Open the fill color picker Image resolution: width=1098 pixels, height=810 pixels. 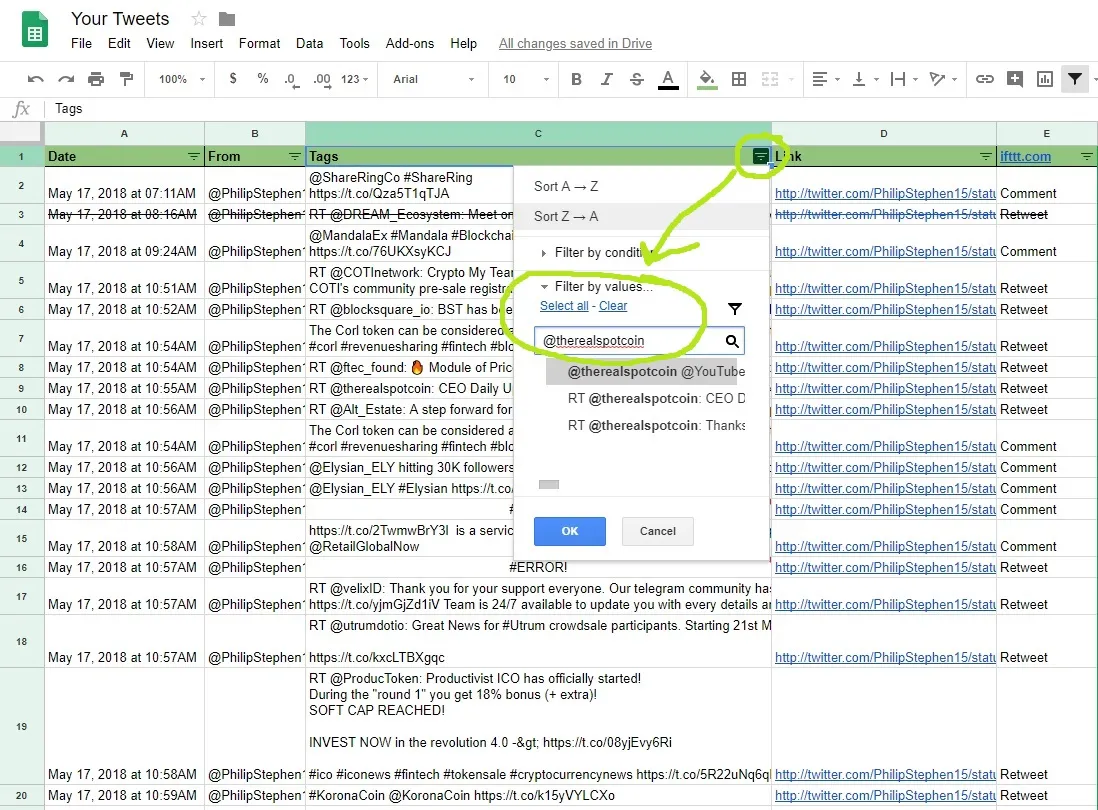707,79
